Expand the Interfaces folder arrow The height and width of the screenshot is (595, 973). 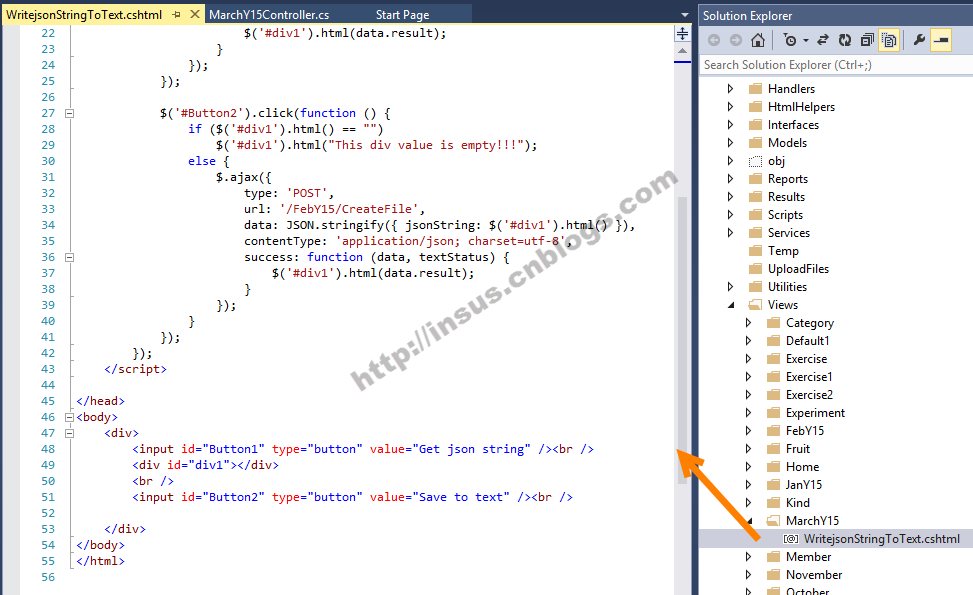(730, 125)
